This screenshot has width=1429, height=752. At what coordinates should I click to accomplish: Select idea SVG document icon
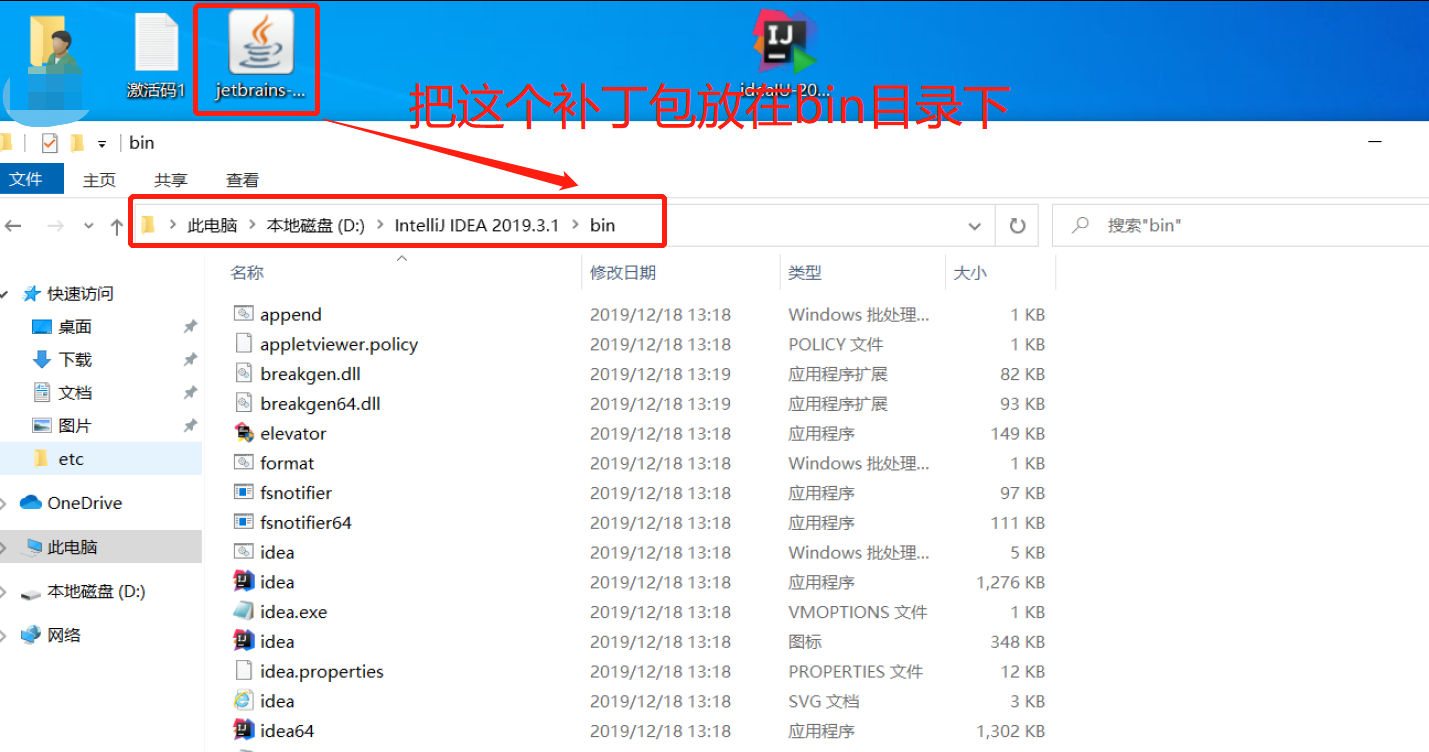coord(244,700)
